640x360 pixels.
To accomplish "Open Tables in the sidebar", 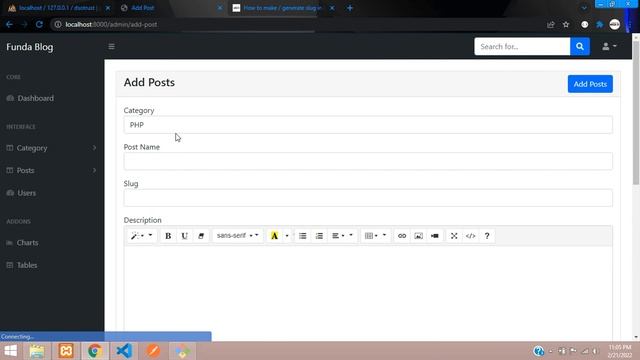I will click(27, 265).
